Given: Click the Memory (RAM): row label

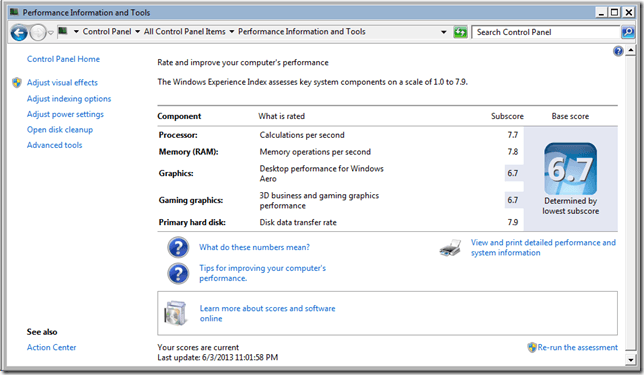Looking at the screenshot, I should click(x=189, y=152).
